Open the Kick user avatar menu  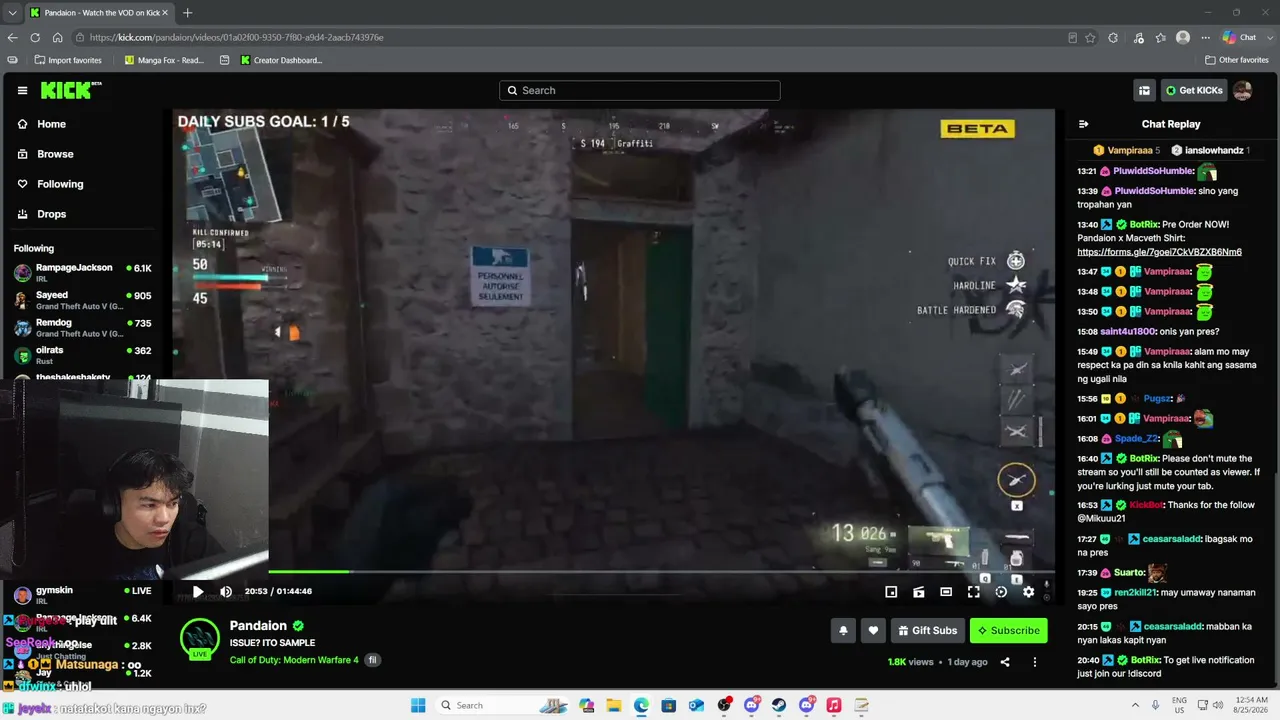click(1243, 90)
